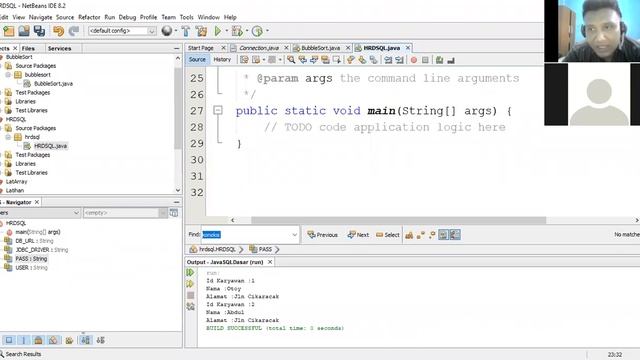This screenshot has width=640, height=360.
Task: Click the Uncomment editor toolbar icon
Action: click(451, 60)
